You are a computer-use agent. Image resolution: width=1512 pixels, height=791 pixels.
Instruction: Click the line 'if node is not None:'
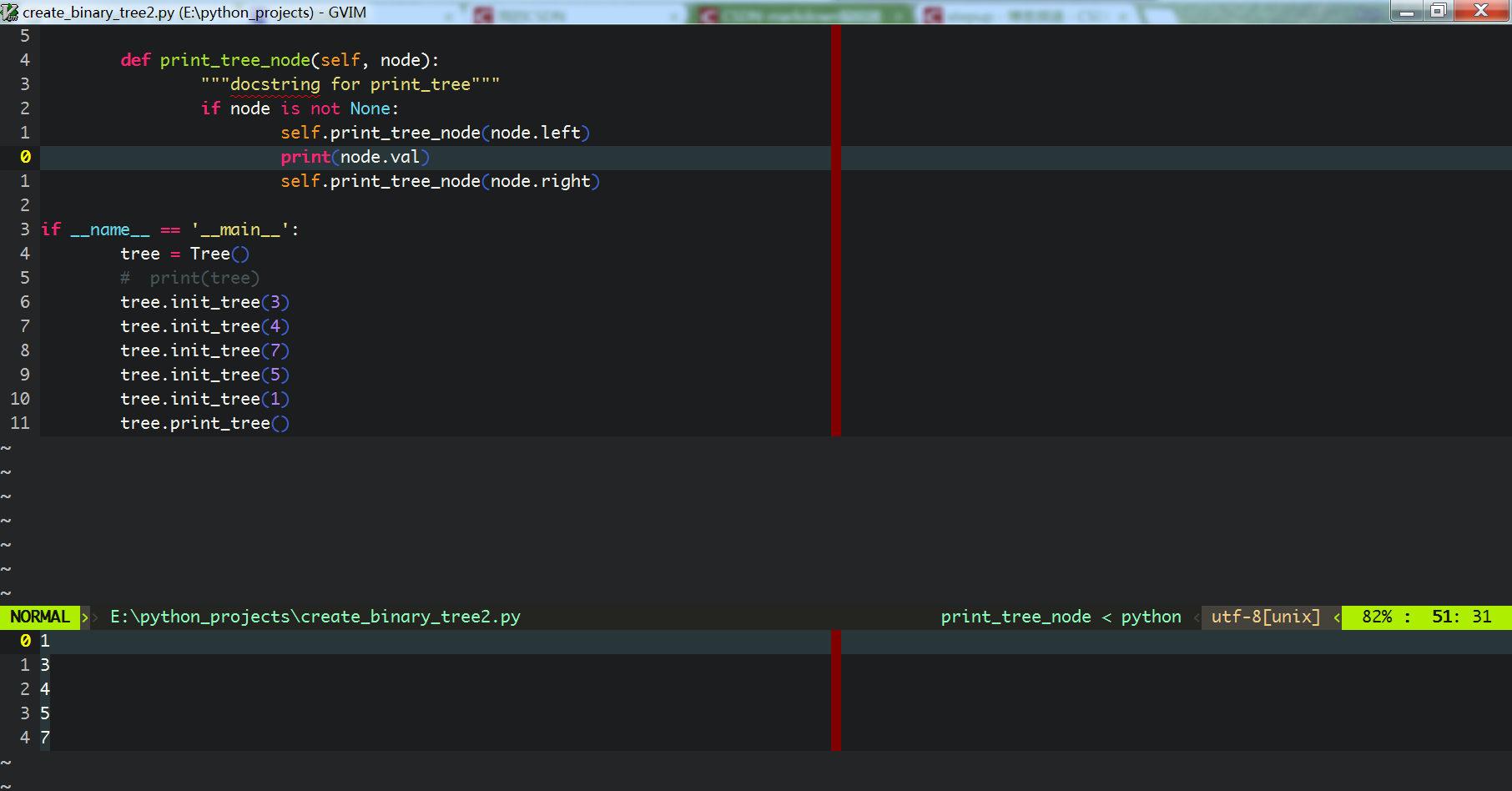tap(300, 108)
